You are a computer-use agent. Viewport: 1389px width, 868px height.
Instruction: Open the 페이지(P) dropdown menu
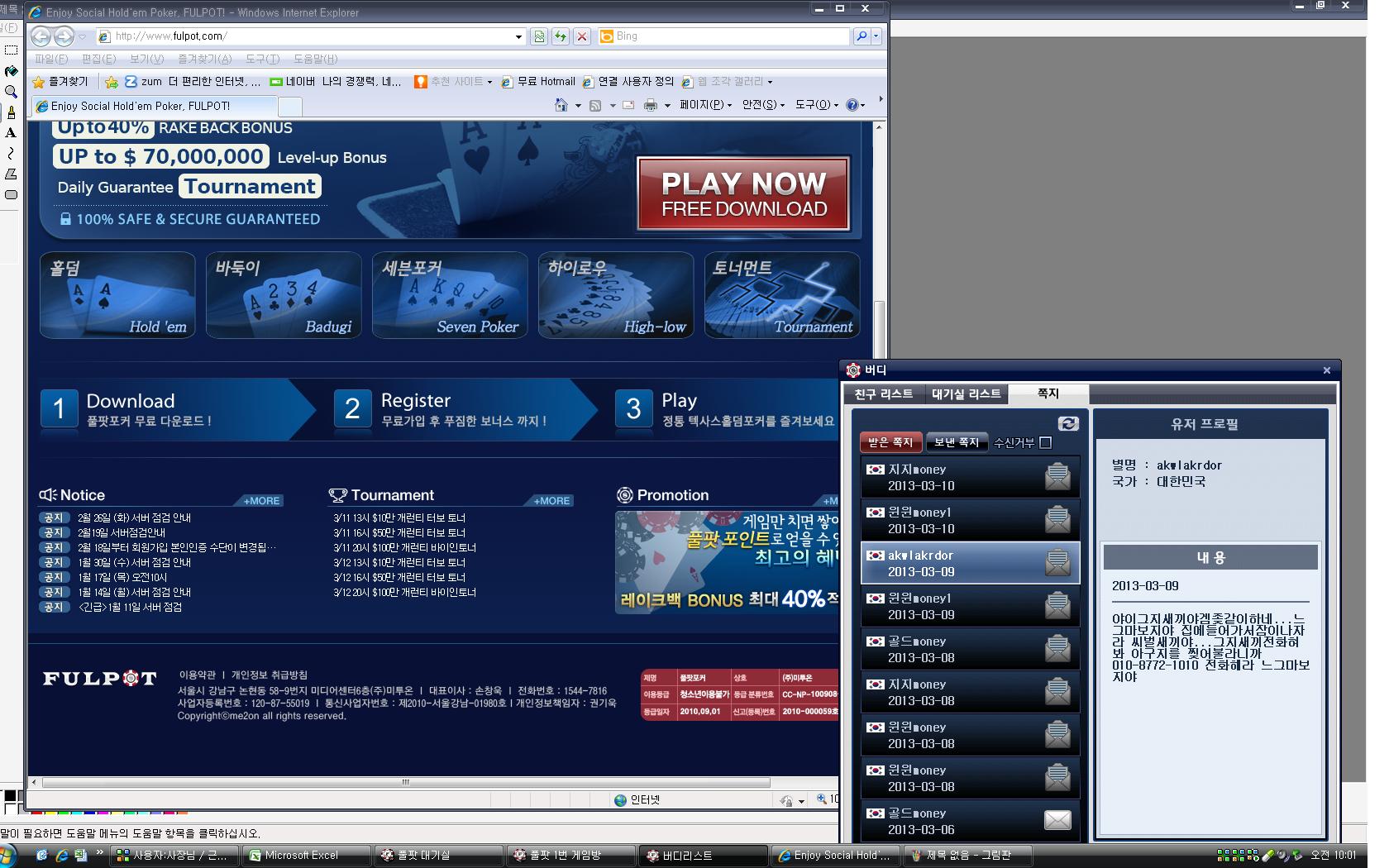click(705, 105)
